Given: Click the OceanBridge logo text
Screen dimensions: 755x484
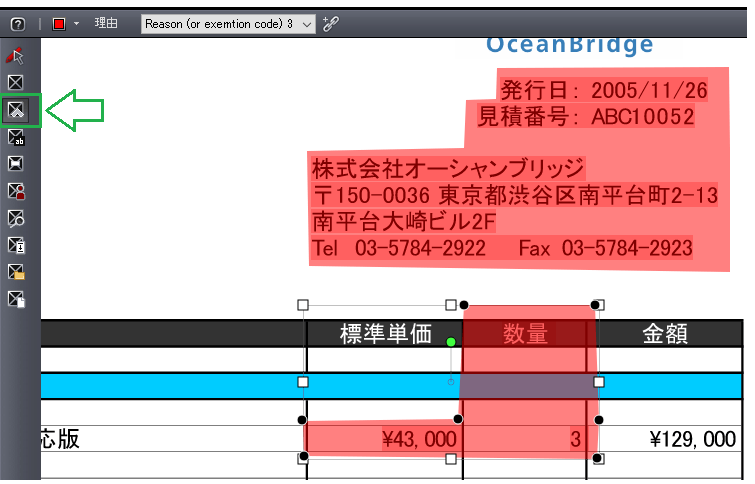Looking at the screenshot, I should coord(570,45).
